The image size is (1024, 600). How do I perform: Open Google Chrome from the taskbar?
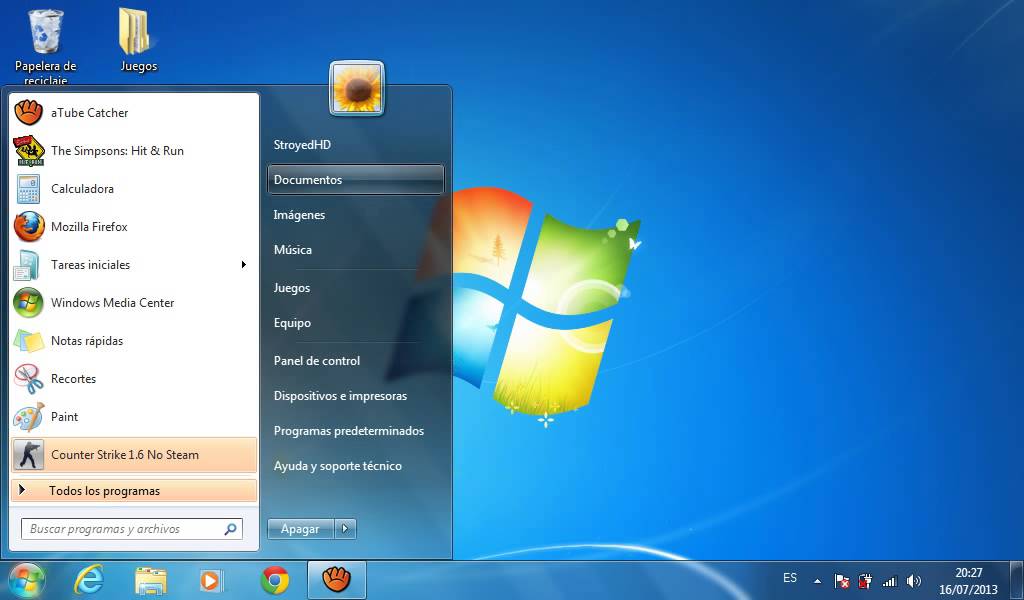(275, 580)
